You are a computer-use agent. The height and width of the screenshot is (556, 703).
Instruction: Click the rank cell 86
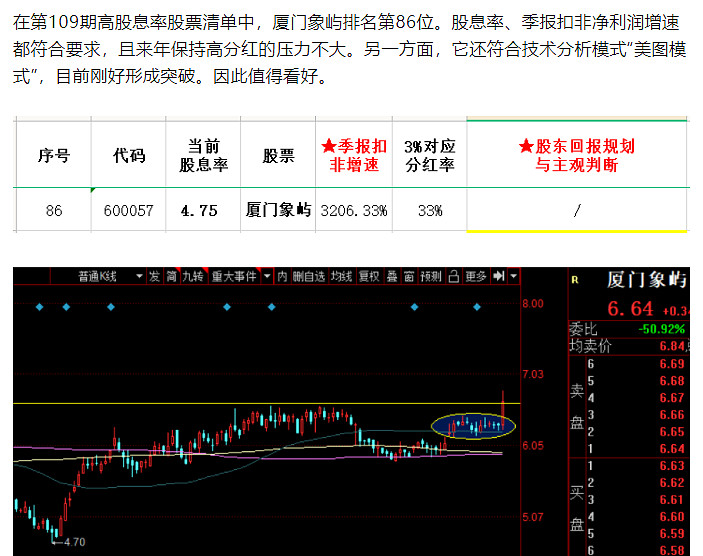pos(54,210)
